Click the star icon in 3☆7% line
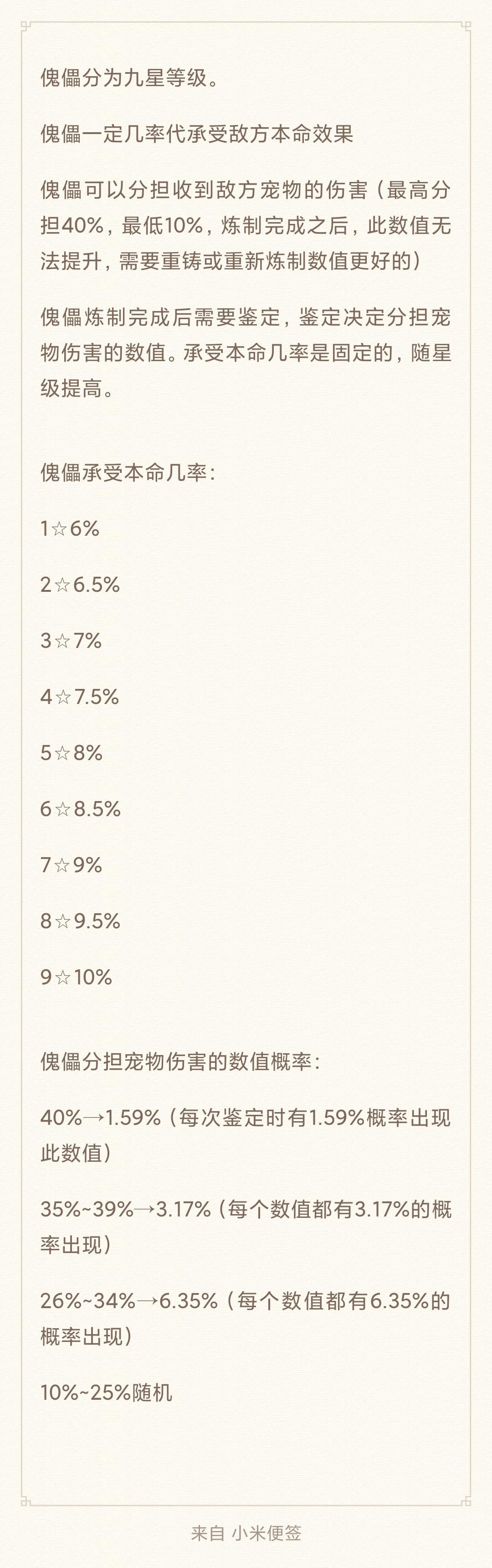This screenshot has width=492, height=1568. 62,641
